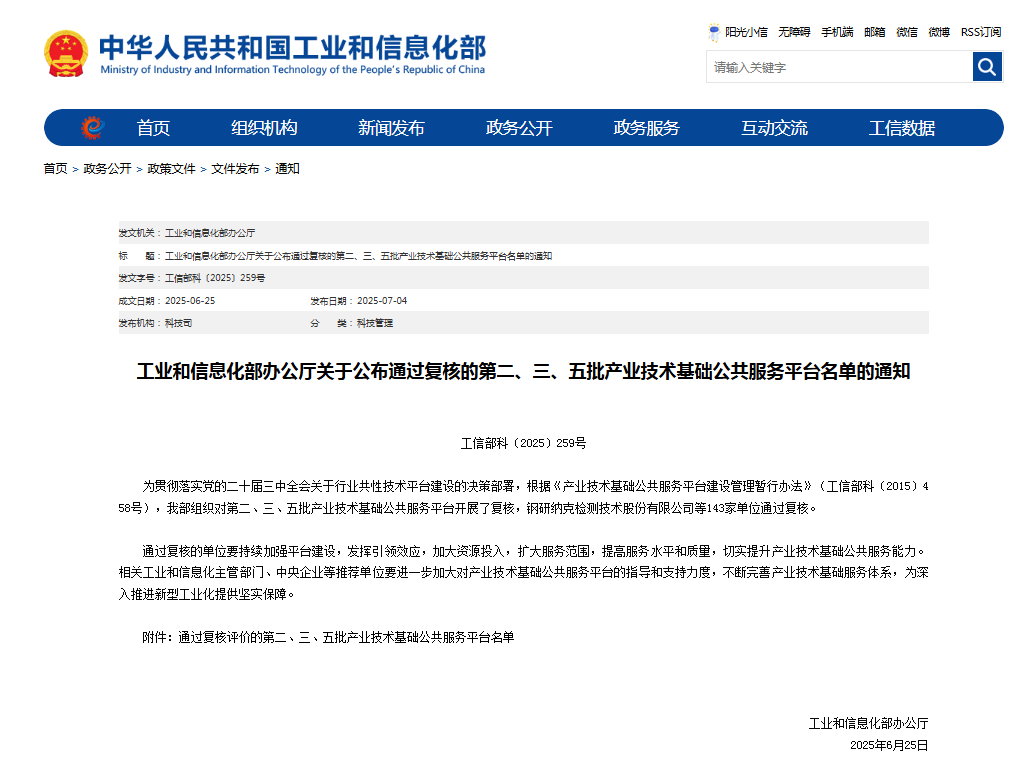Image resolution: width=1027 pixels, height=767 pixels.
Task: Go to 政策文件 in the breadcrumb
Action: [x=172, y=169]
